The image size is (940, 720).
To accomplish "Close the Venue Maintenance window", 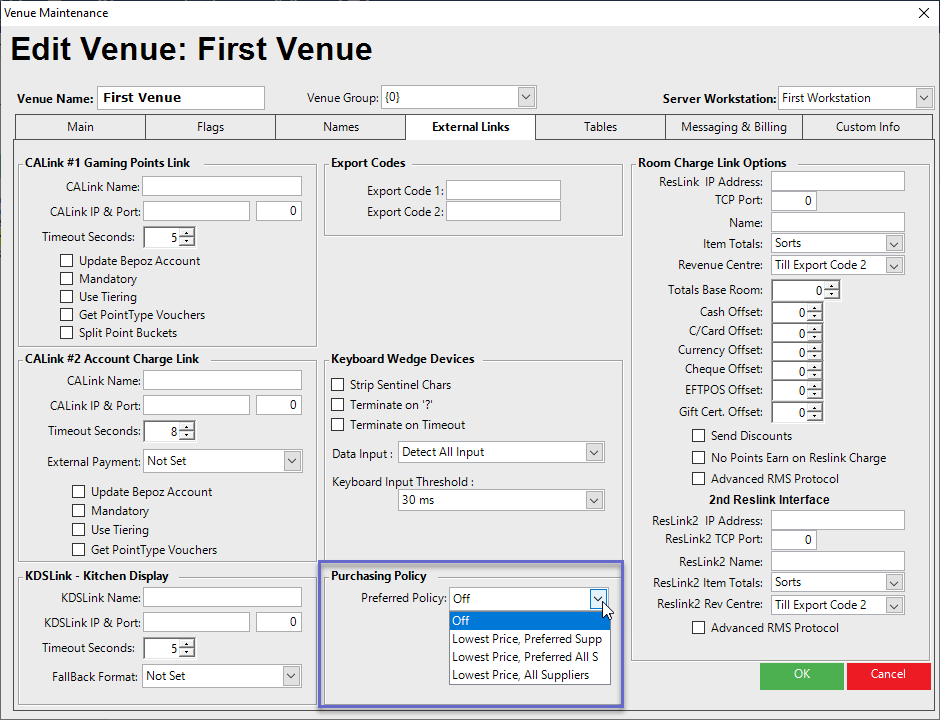I will tap(922, 13).
